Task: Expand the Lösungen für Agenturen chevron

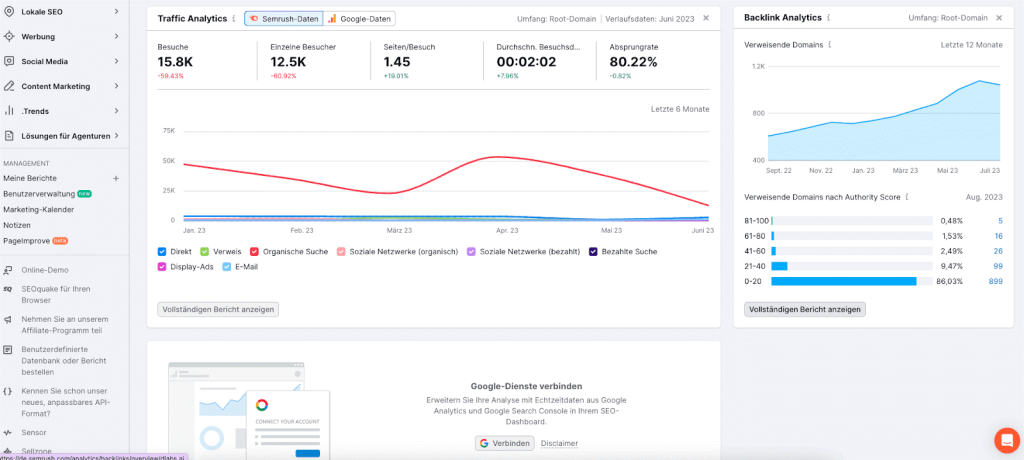Action: tap(116, 135)
